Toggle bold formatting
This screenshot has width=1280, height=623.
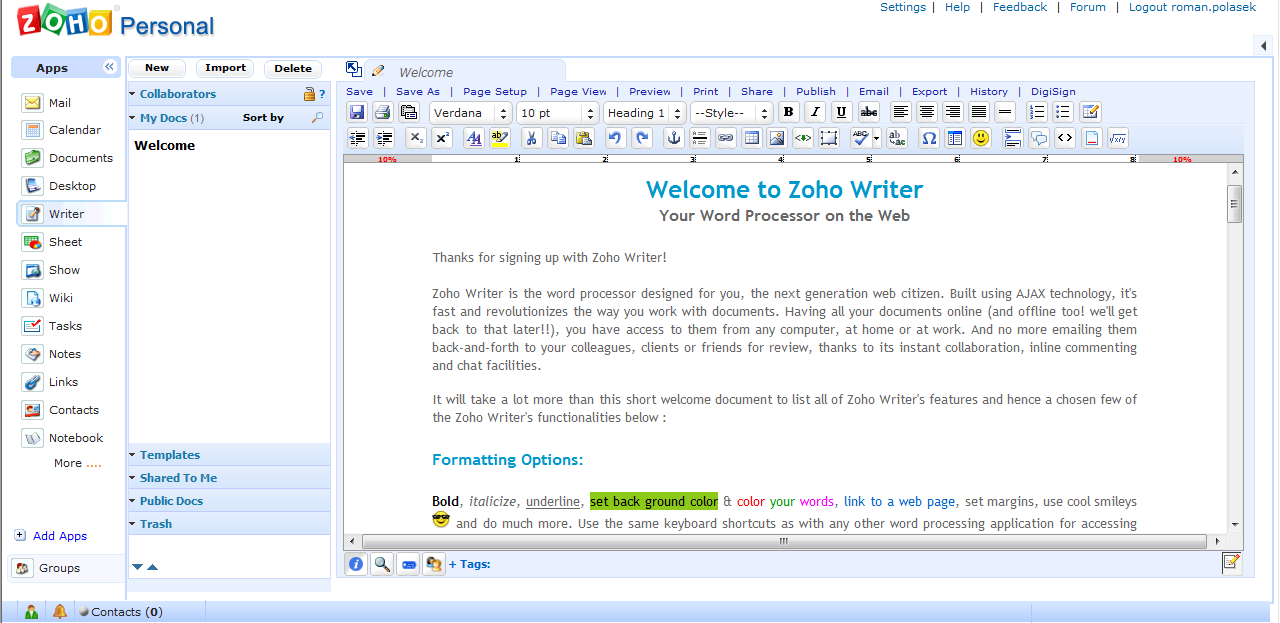(789, 112)
